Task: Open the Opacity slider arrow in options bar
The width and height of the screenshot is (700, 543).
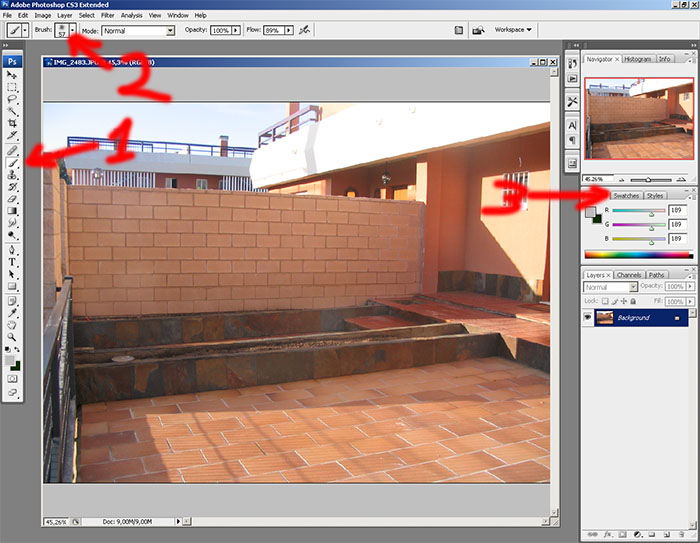Action: (x=236, y=30)
